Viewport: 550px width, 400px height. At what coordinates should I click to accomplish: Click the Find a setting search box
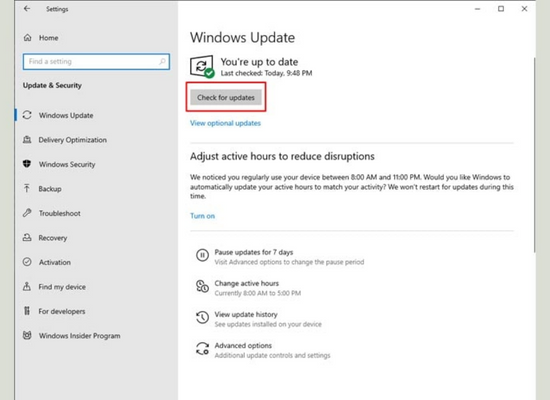96,61
